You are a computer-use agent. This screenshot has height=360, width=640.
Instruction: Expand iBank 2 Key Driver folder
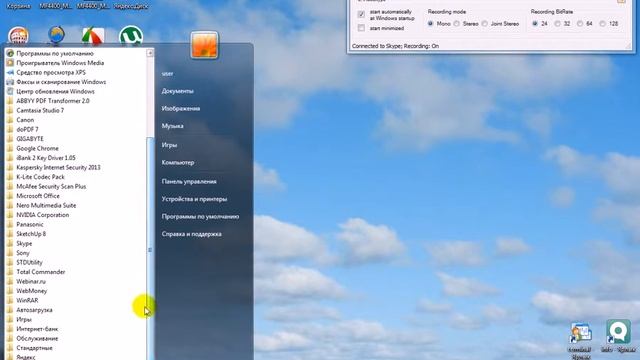[x=41, y=158]
